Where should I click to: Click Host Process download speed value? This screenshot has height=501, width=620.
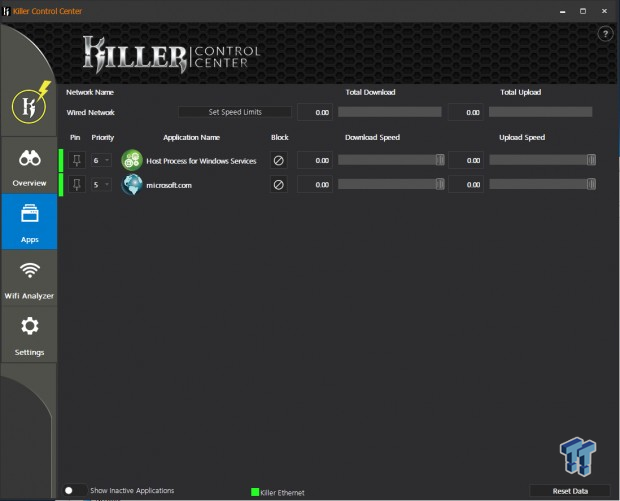(x=315, y=161)
